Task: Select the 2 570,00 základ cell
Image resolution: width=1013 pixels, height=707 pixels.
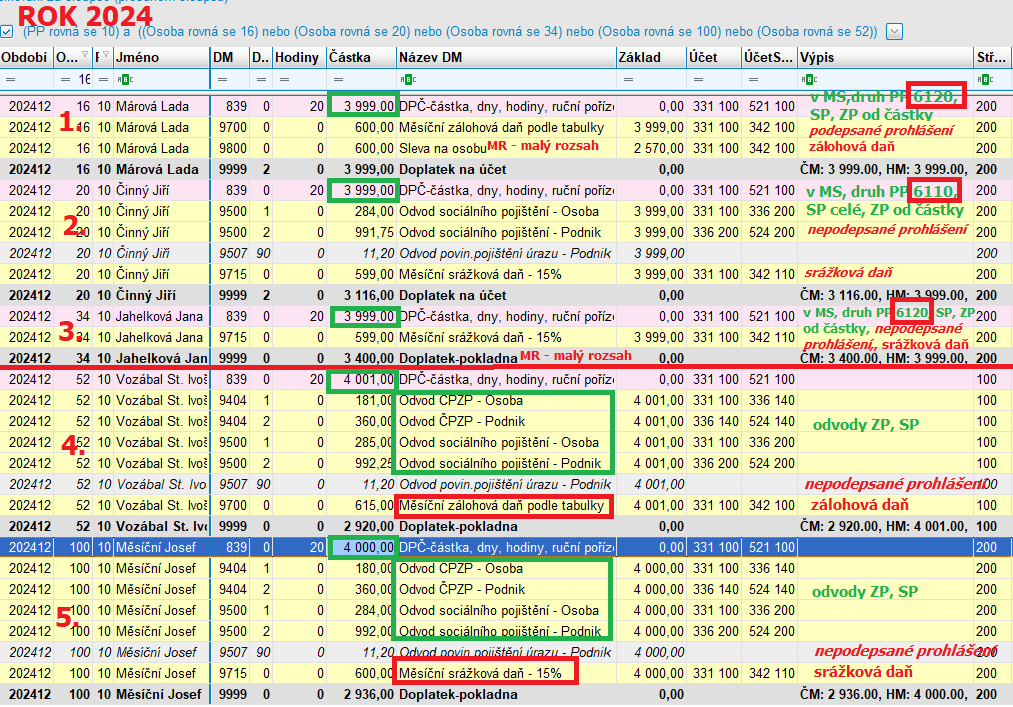Action: pyautogui.click(x=651, y=148)
